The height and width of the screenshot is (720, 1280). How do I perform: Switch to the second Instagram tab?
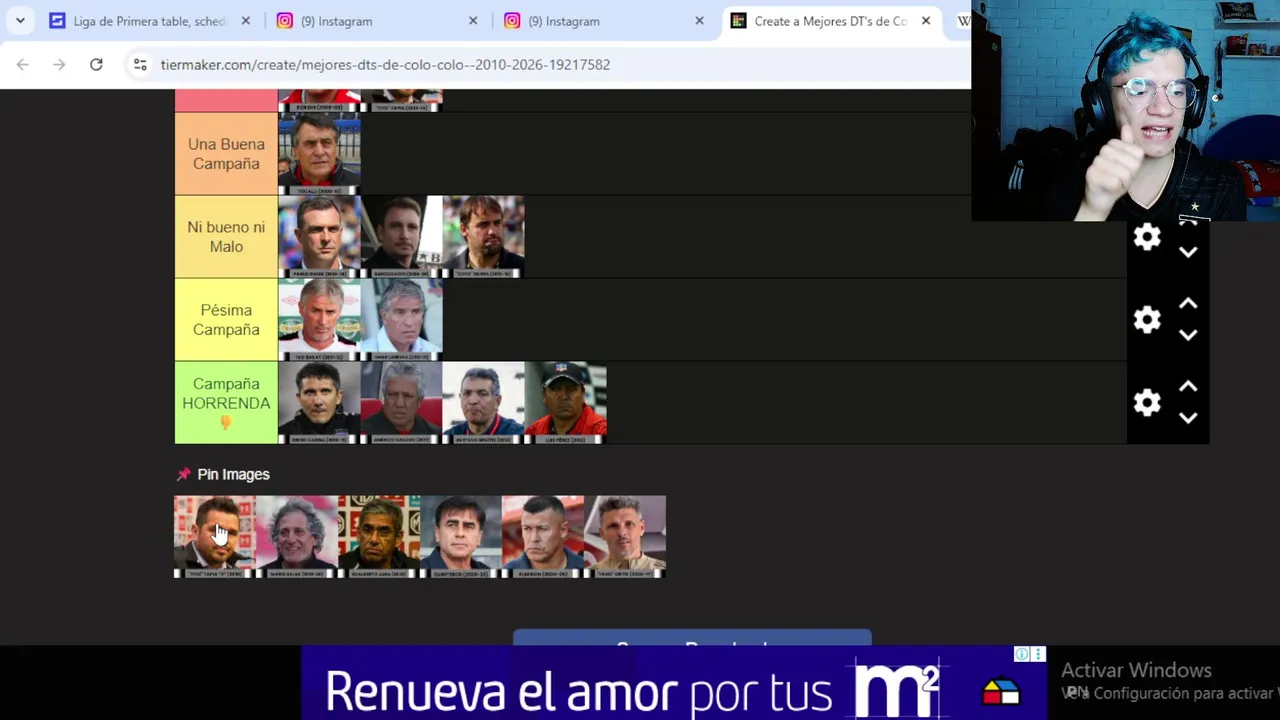coord(605,21)
